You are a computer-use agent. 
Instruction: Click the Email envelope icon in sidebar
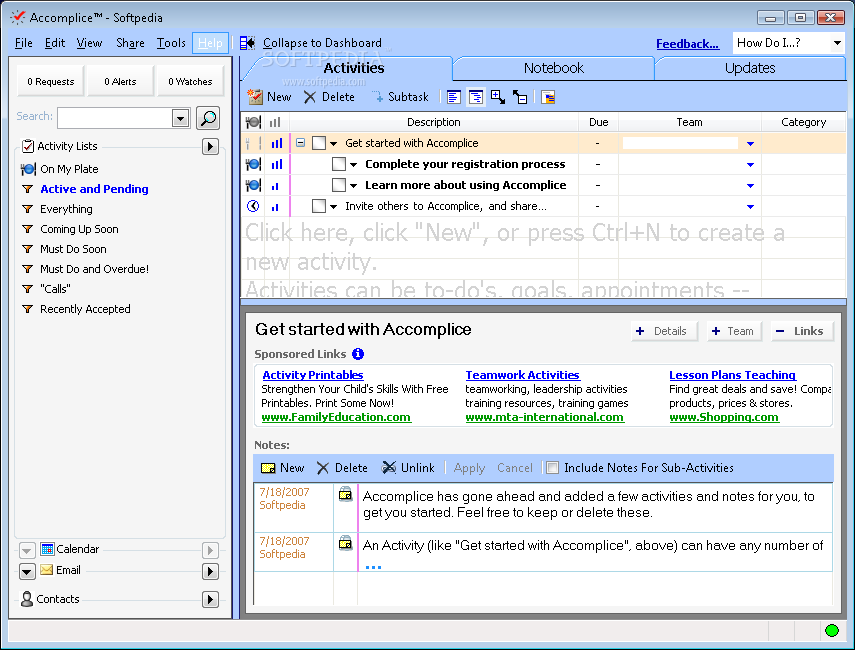(47, 570)
